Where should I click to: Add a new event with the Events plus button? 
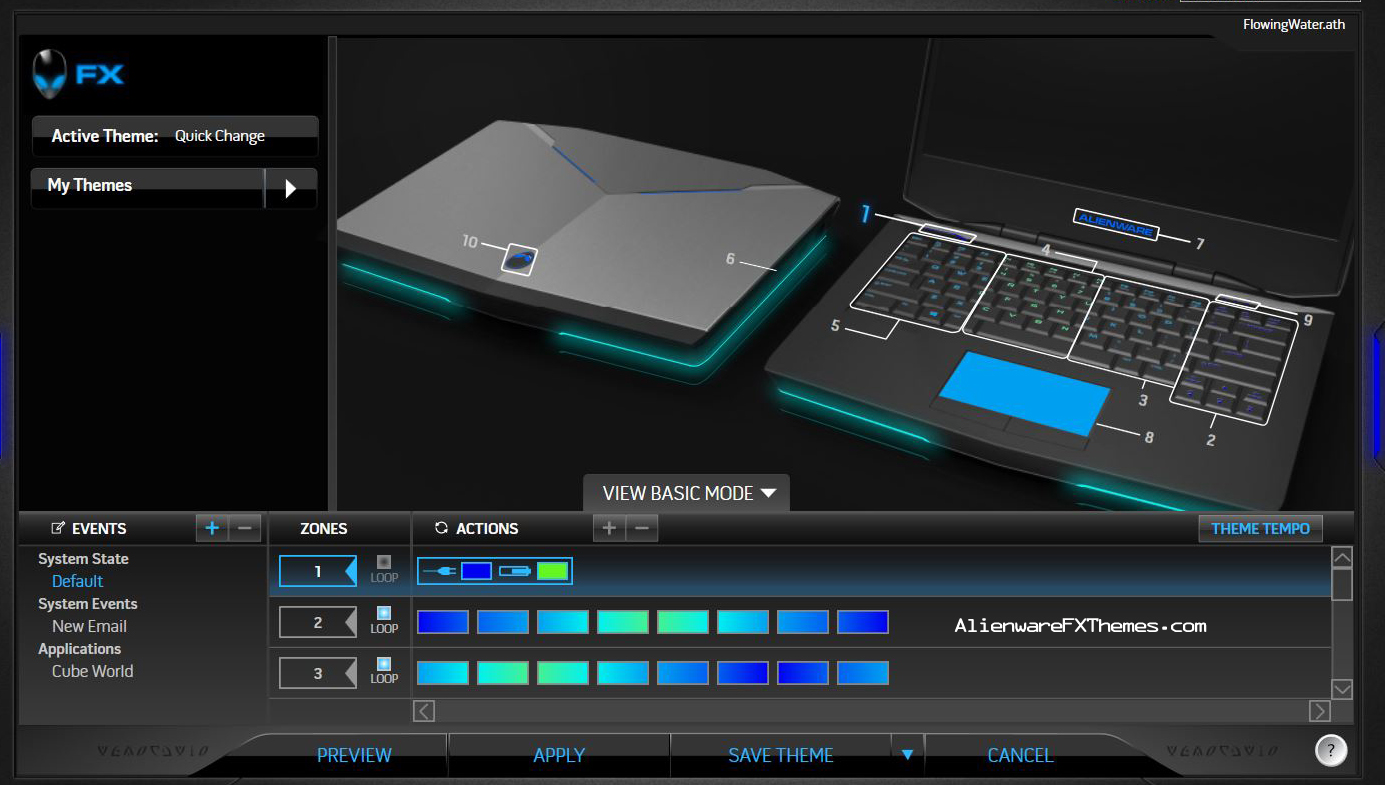tap(212, 528)
